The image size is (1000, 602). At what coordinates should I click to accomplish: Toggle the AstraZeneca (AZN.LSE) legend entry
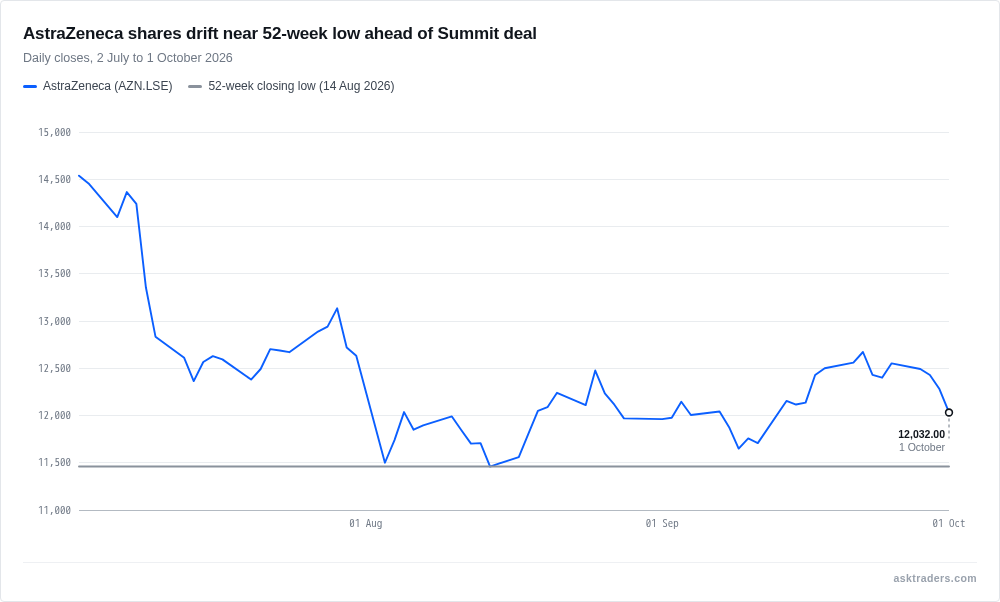98,86
